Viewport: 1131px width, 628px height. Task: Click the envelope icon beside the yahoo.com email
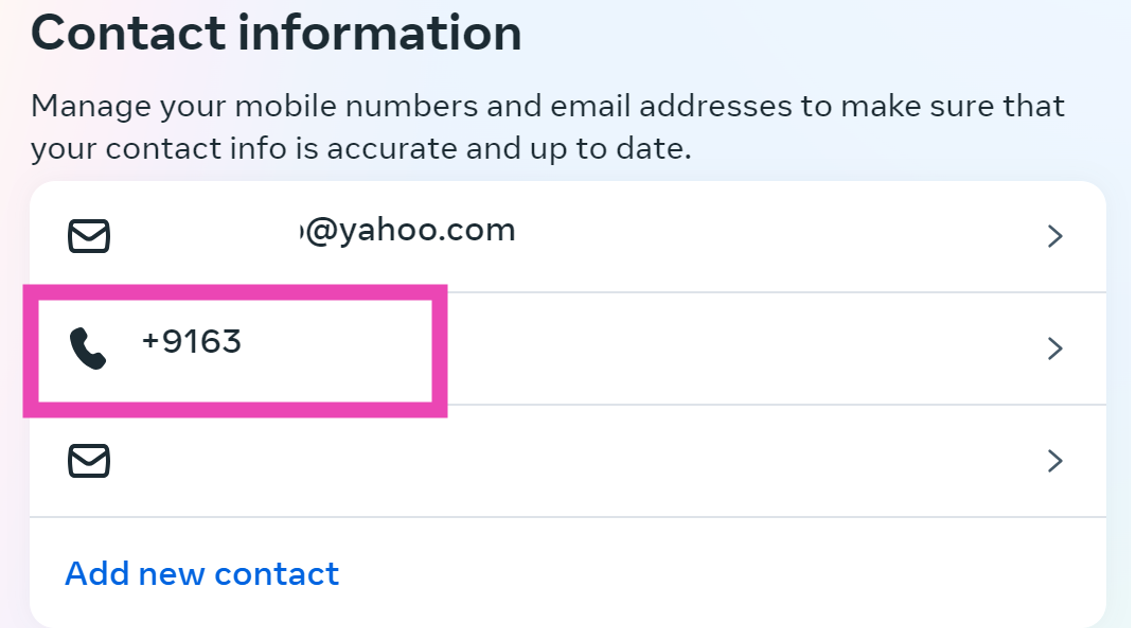88,236
